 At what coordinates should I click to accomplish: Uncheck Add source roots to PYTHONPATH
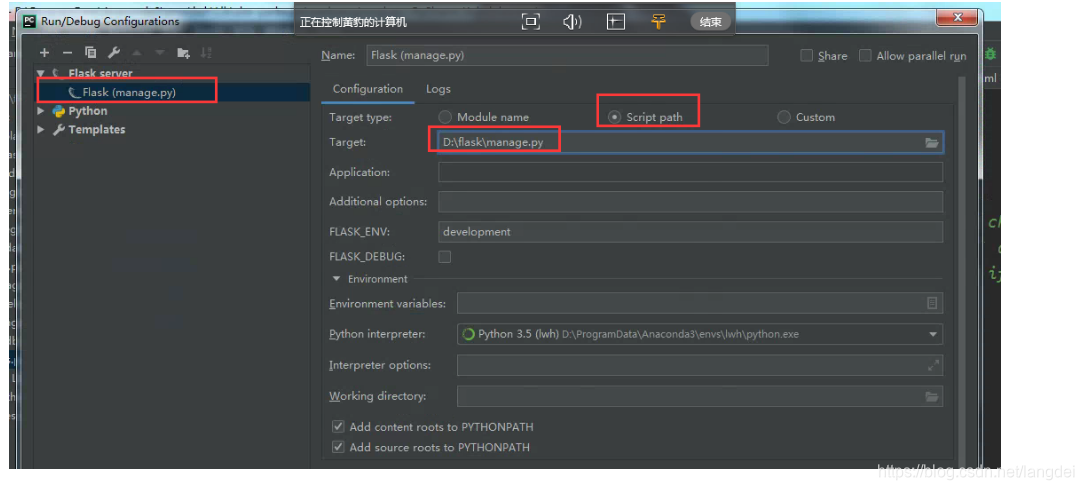338,447
